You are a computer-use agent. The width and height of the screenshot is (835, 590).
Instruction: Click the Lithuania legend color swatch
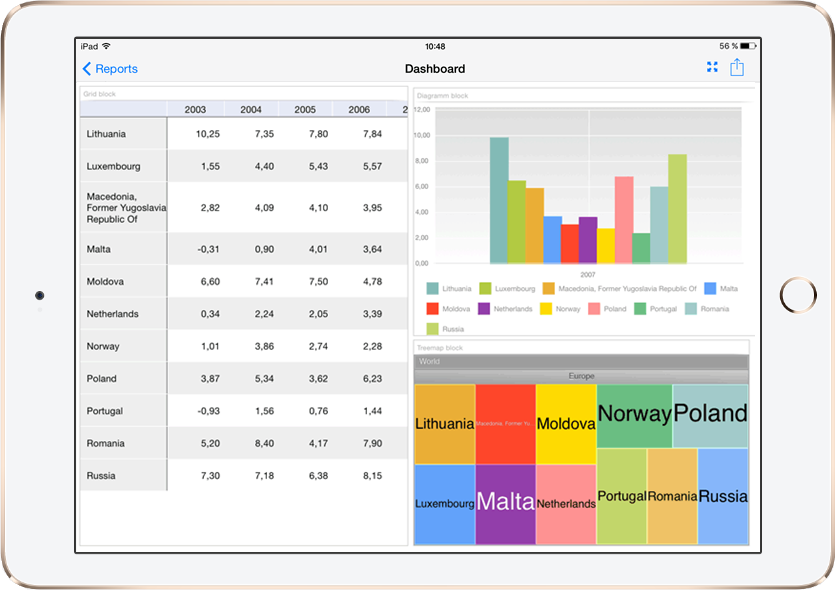tap(432, 289)
